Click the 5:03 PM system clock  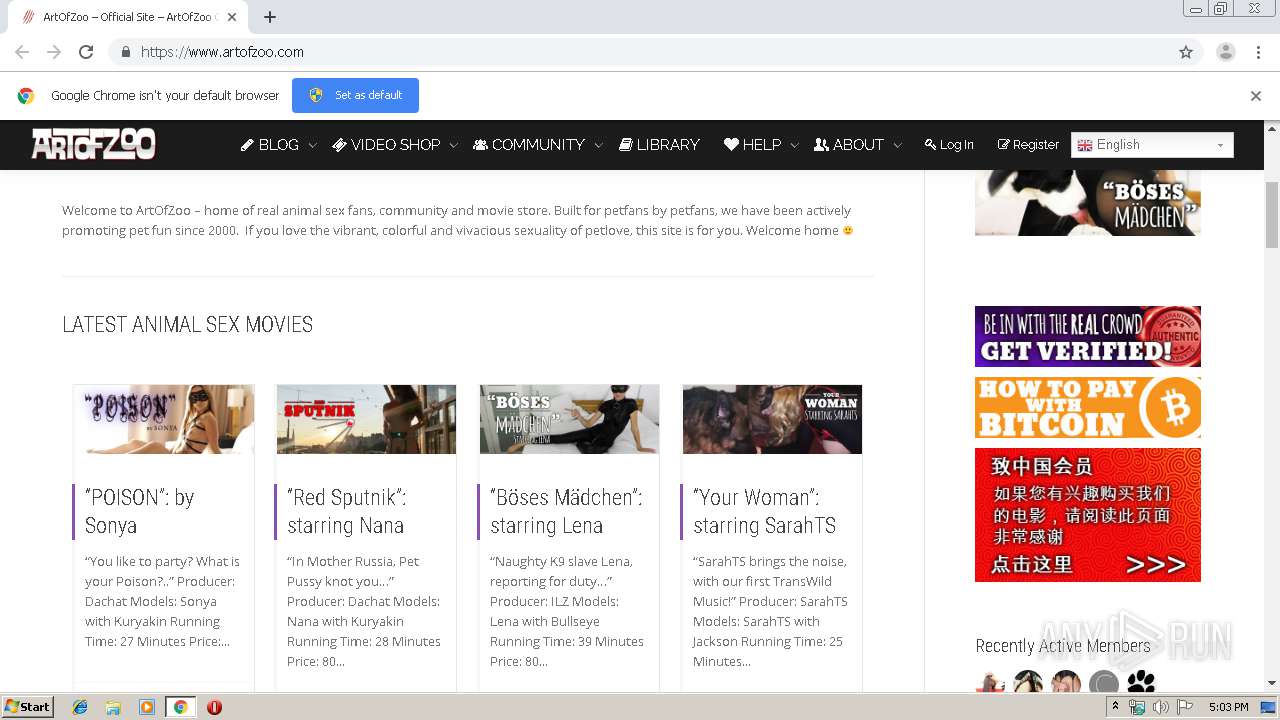pos(1228,707)
